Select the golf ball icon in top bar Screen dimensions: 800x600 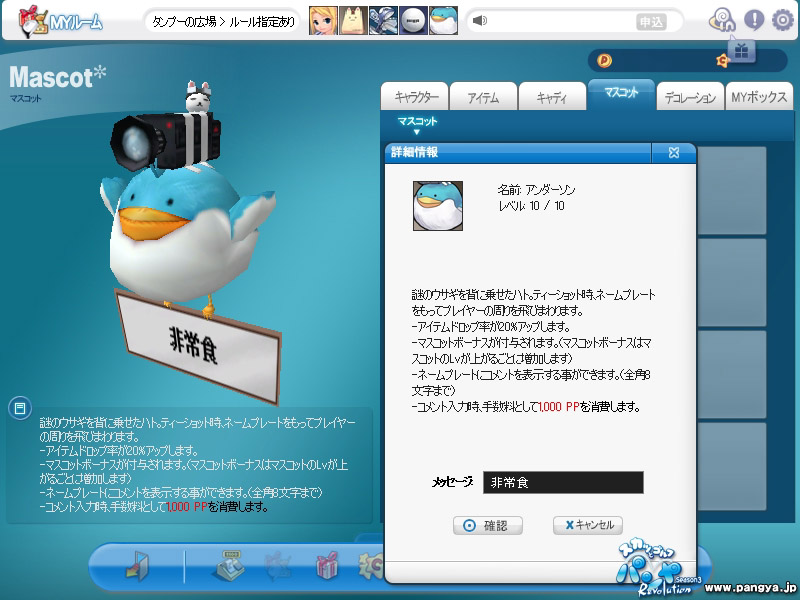pyautogui.click(x=413, y=20)
